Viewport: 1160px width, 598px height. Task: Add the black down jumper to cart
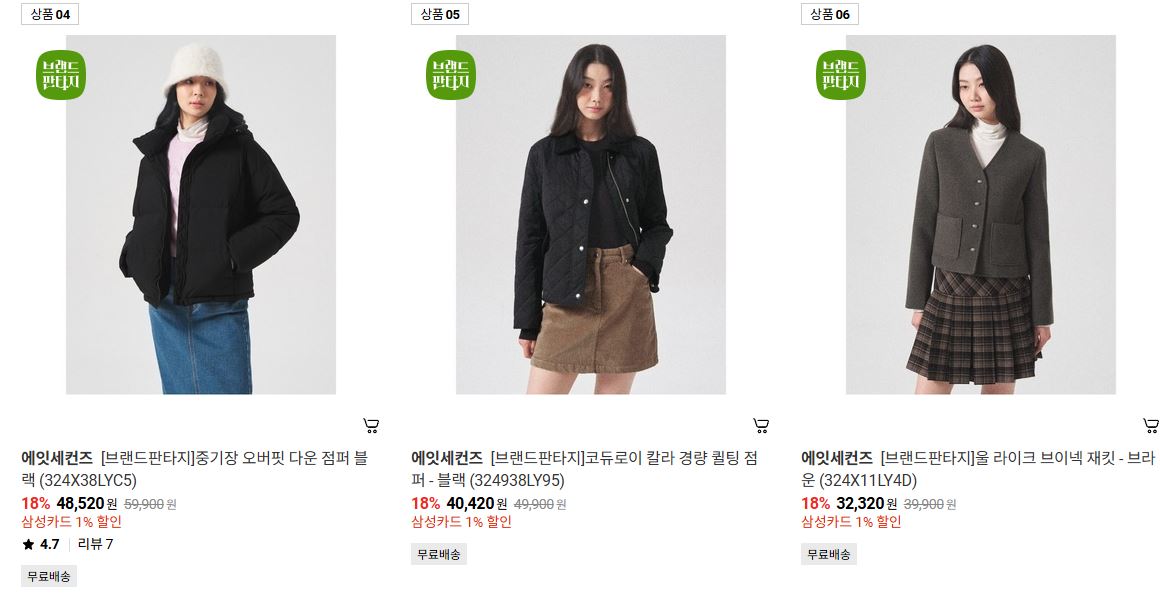[371, 426]
